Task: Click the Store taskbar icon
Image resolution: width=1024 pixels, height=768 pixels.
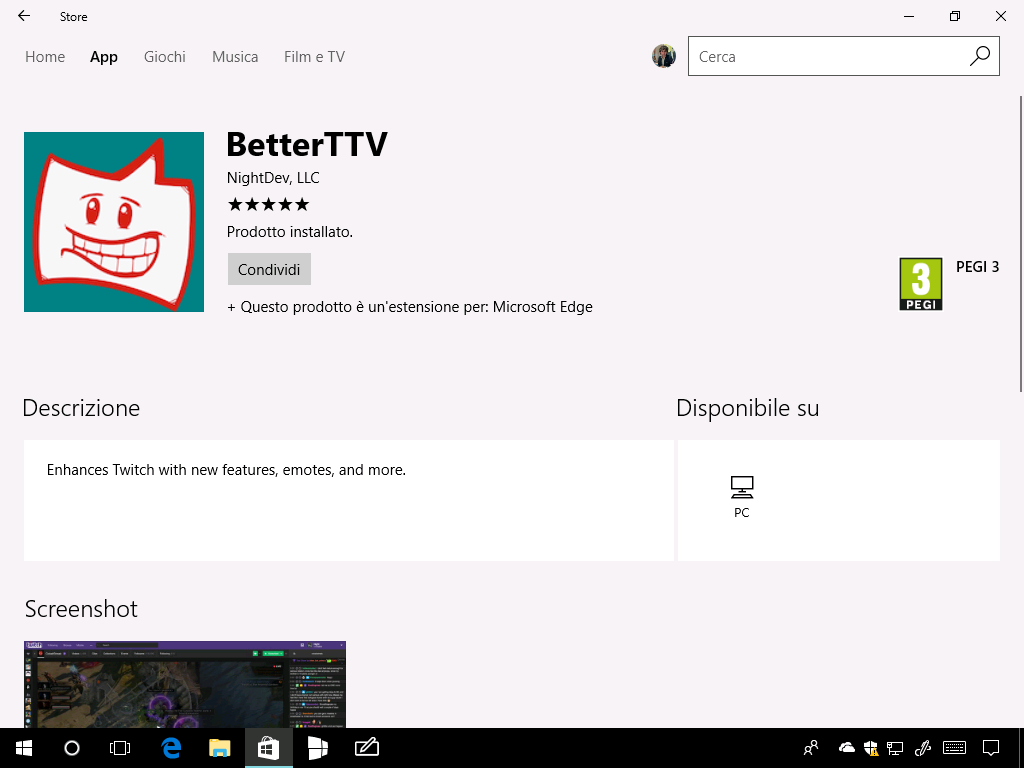Action: click(268, 748)
